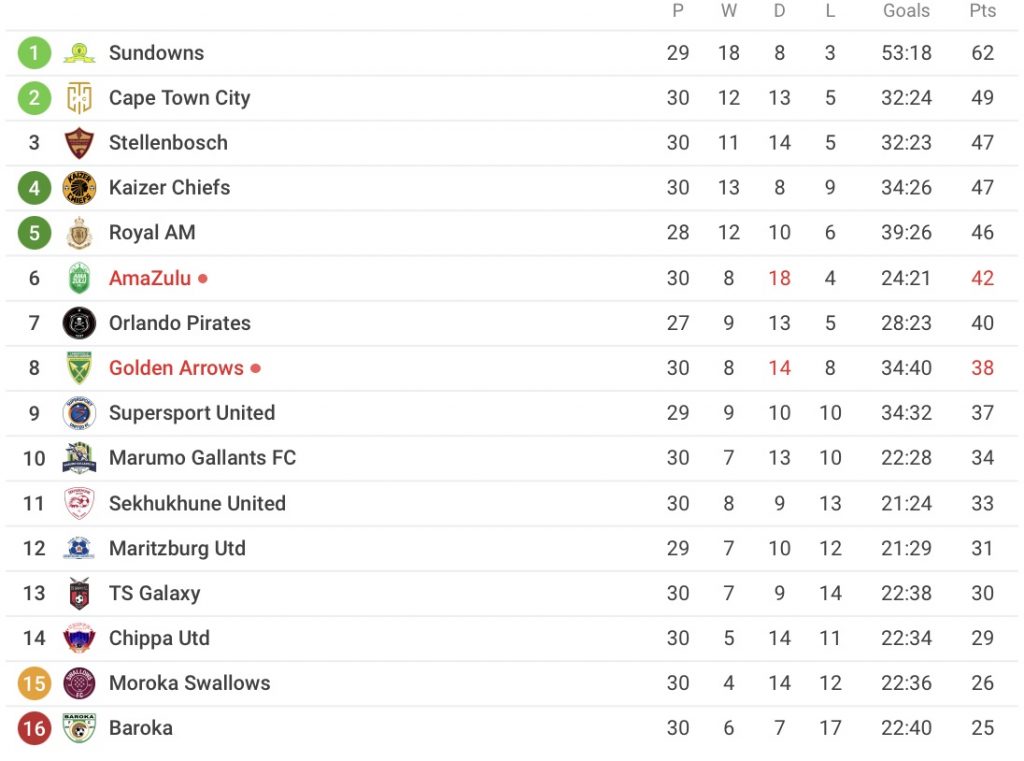The image size is (1024, 761).
Task: Select the Moroka Swallows table row name
Action: (189, 683)
